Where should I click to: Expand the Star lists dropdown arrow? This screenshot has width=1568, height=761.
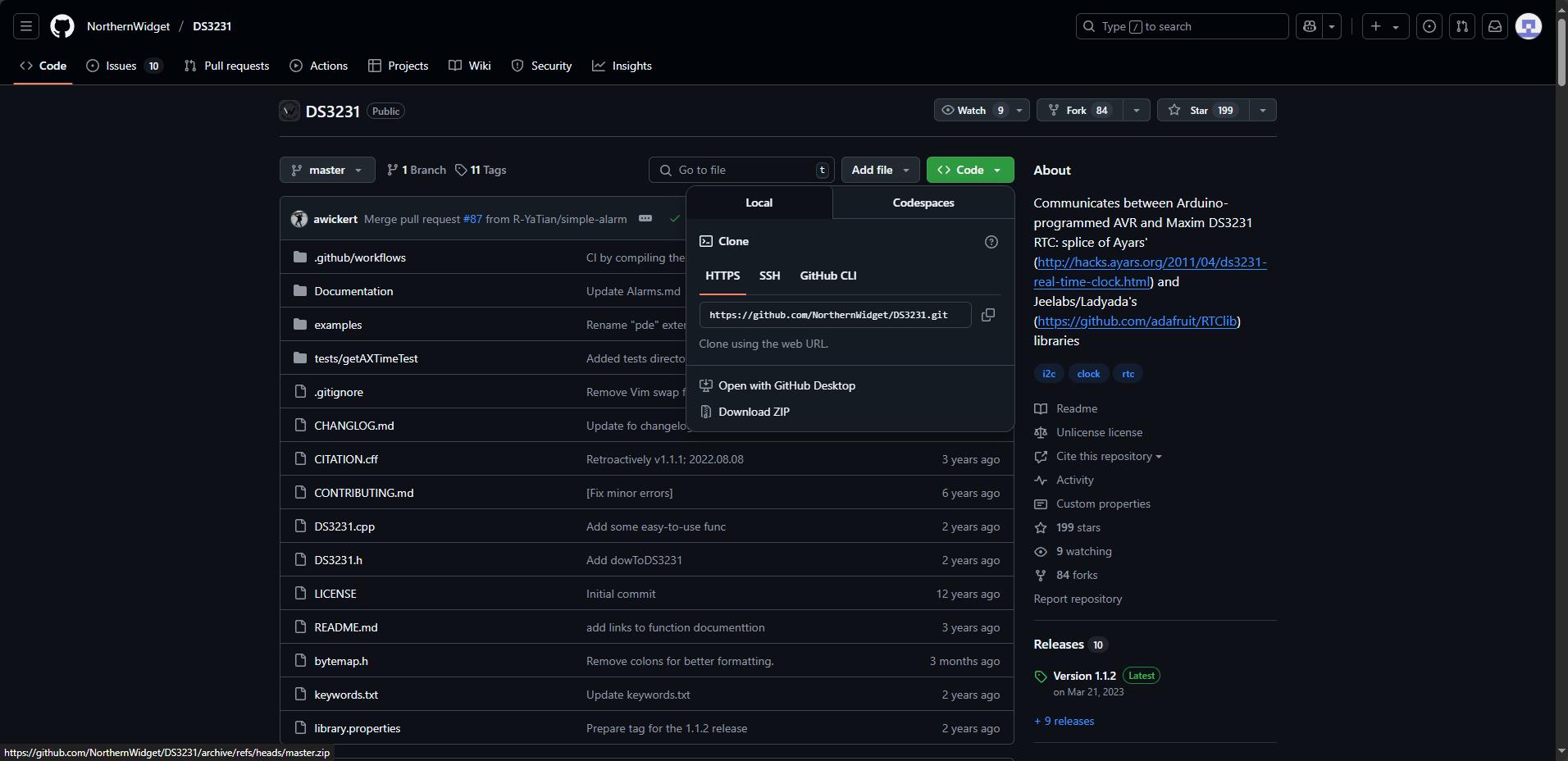(1262, 110)
